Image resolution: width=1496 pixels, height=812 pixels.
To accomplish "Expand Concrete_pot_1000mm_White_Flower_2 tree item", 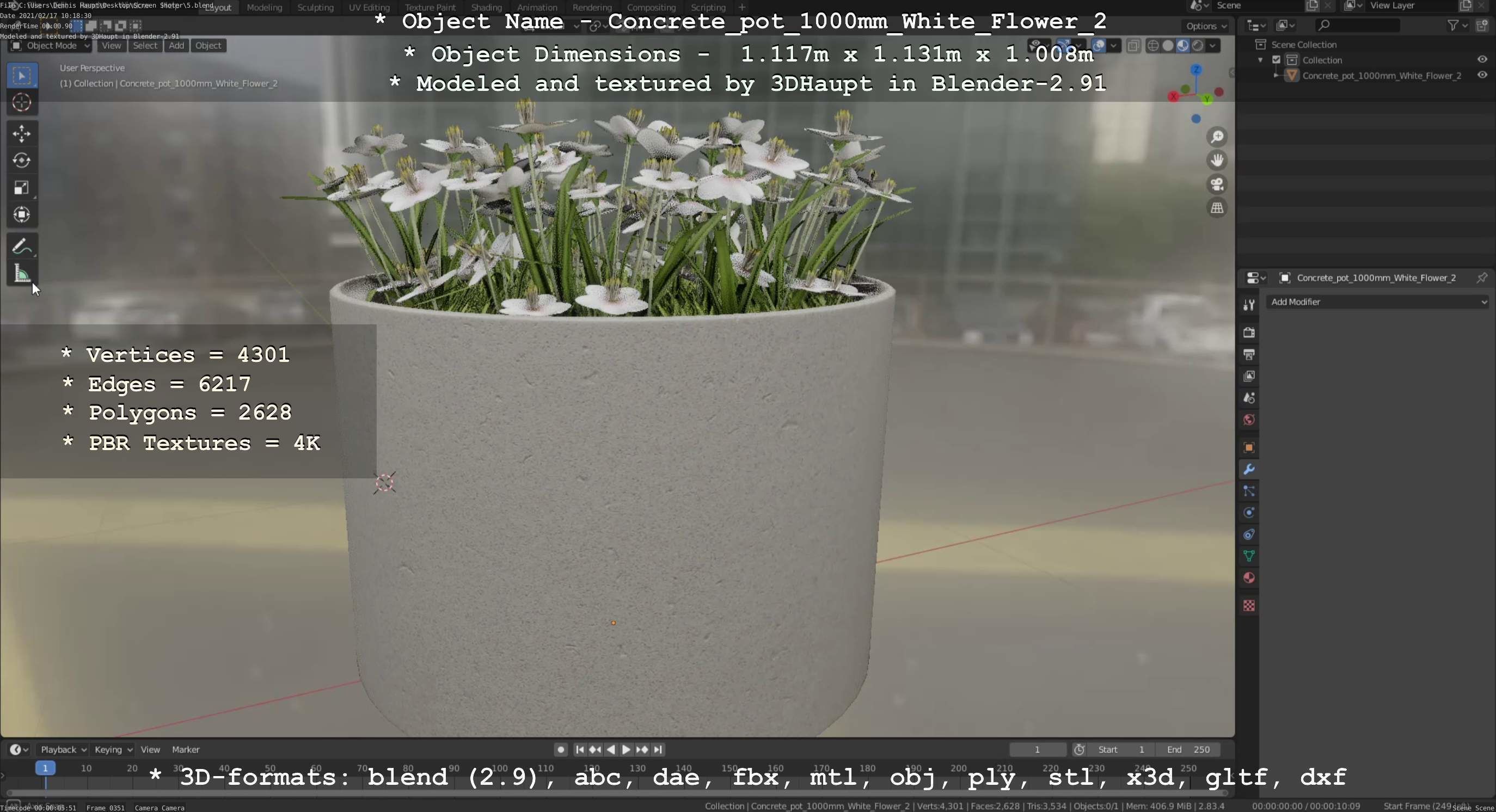I will [1276, 76].
